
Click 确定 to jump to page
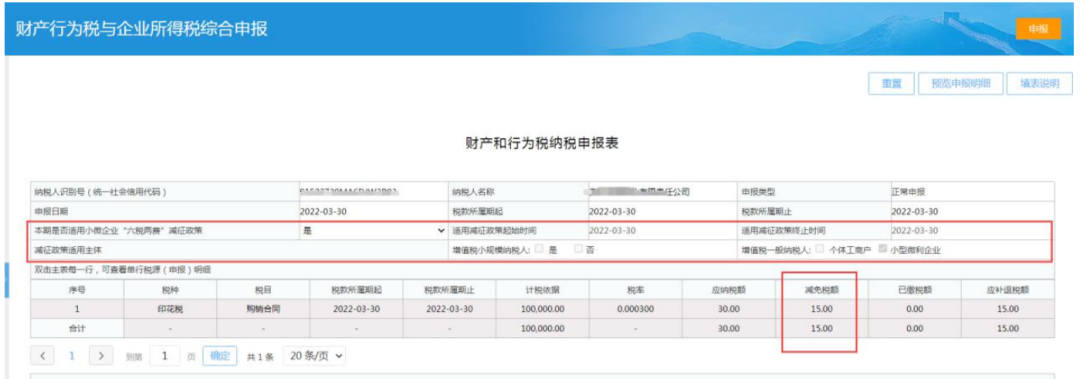tap(220, 356)
